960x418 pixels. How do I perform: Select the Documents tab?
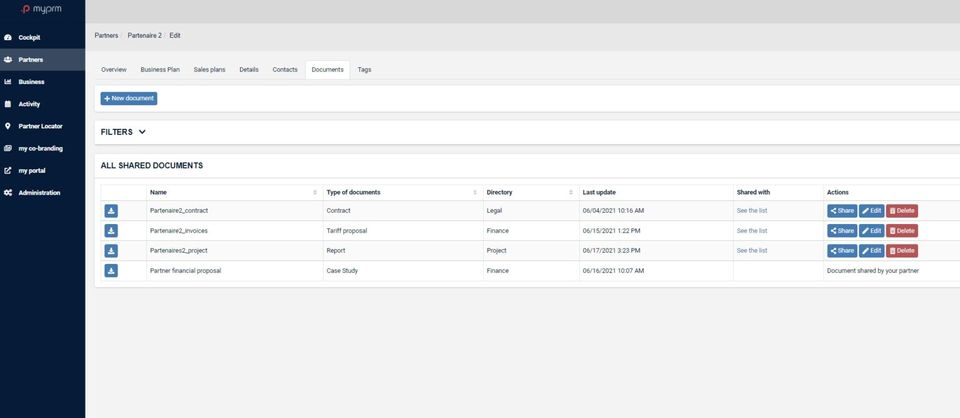tap(328, 70)
